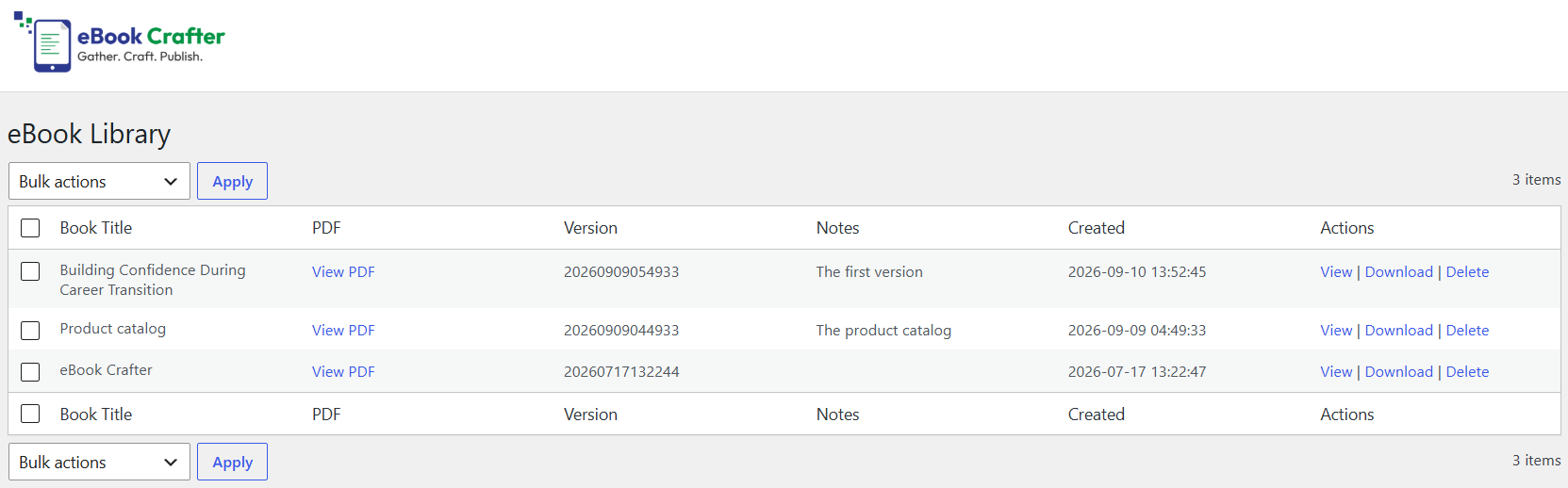The image size is (1568, 488).
Task: Open View PDF for Building Confidence book
Action: pos(343,271)
